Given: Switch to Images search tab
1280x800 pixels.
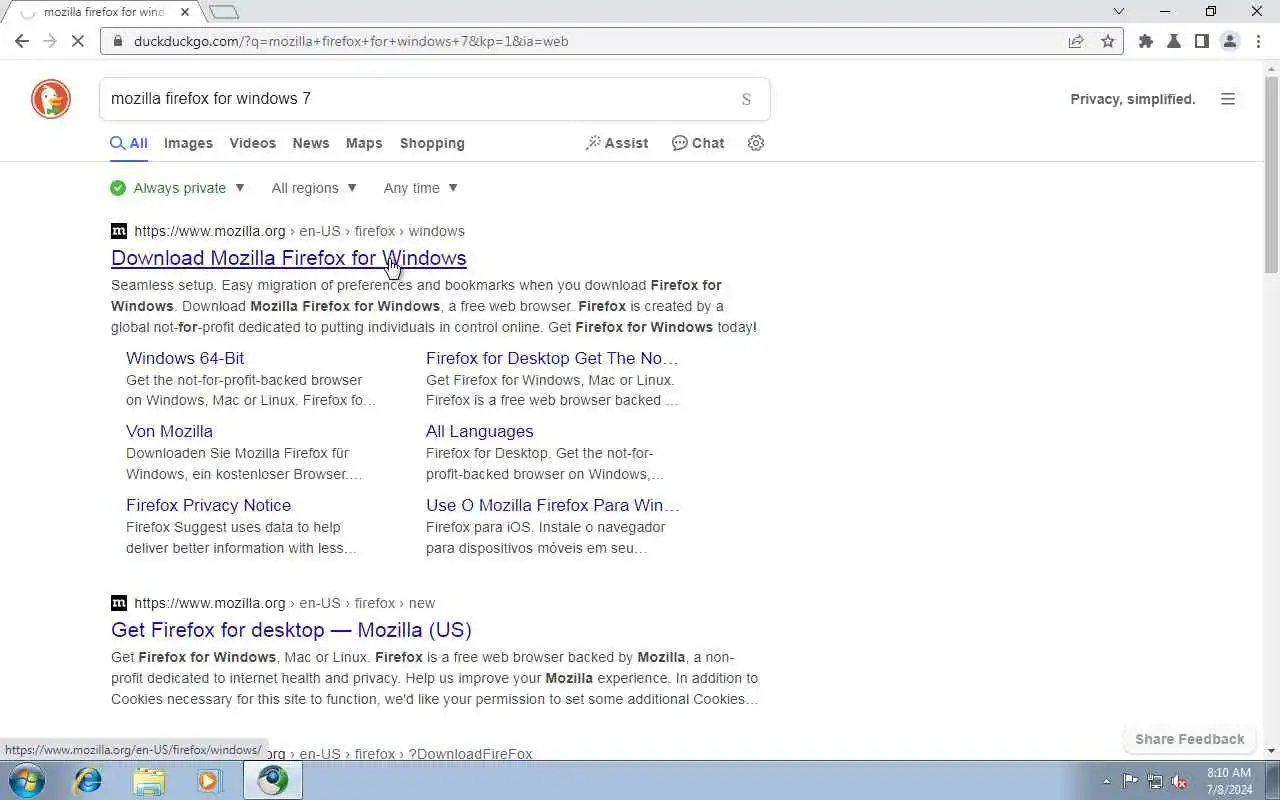Looking at the screenshot, I should tap(188, 143).
